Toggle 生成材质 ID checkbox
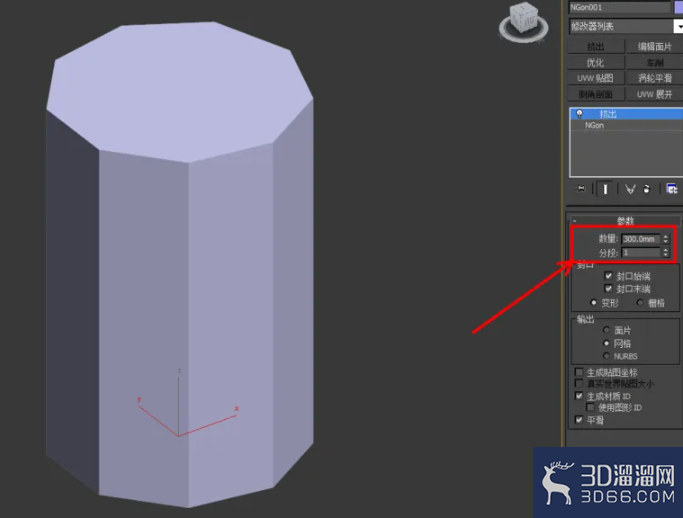Screen dimensions: 683x518 tap(579, 396)
